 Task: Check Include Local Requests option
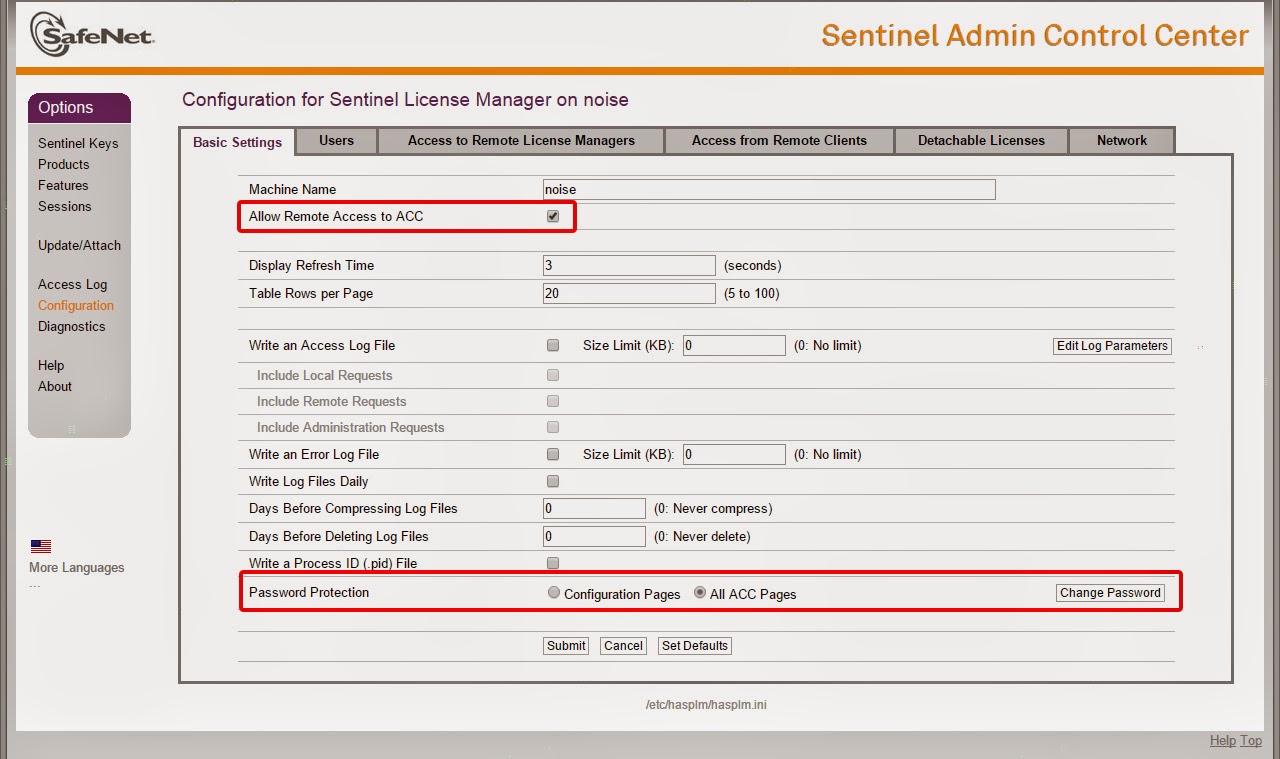553,376
